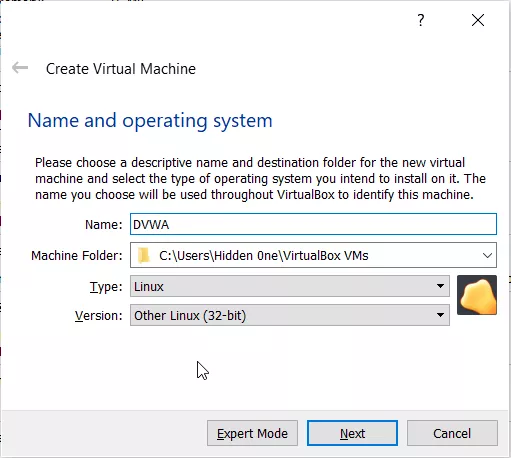The image size is (511, 458).
Task: Open the Machine Folder dropdown
Action: tap(313, 255)
